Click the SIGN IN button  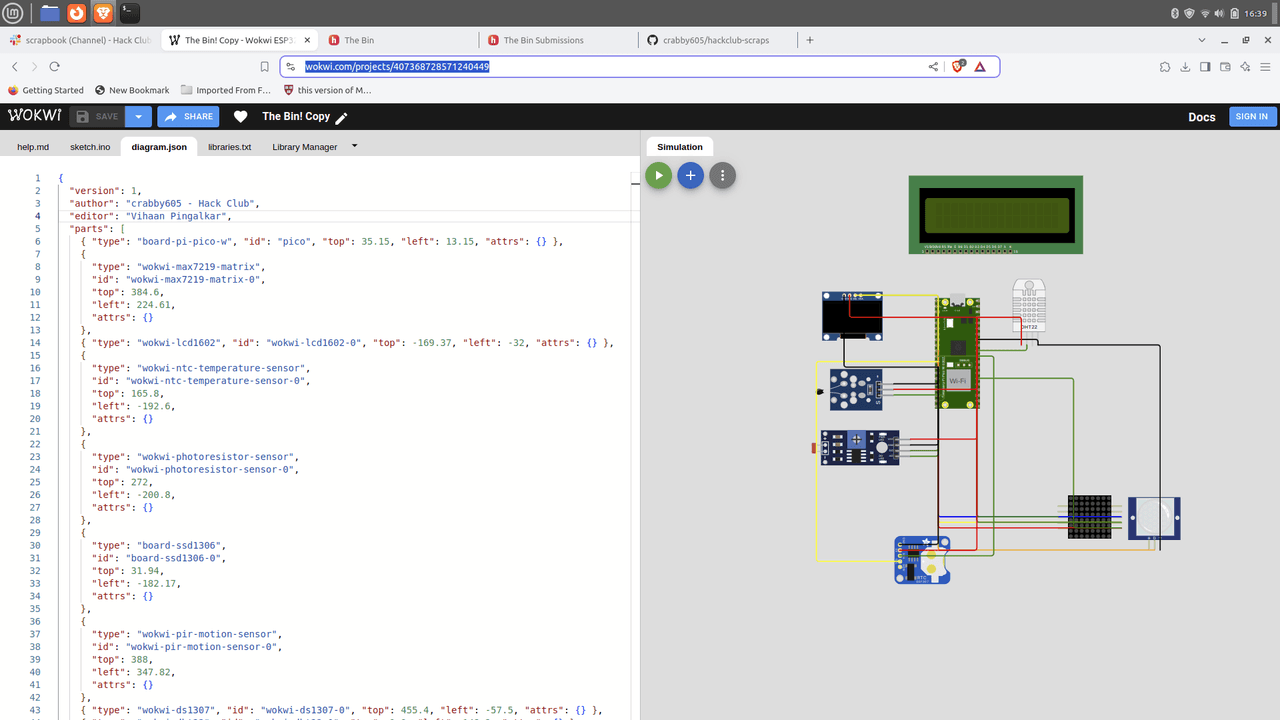(1252, 117)
